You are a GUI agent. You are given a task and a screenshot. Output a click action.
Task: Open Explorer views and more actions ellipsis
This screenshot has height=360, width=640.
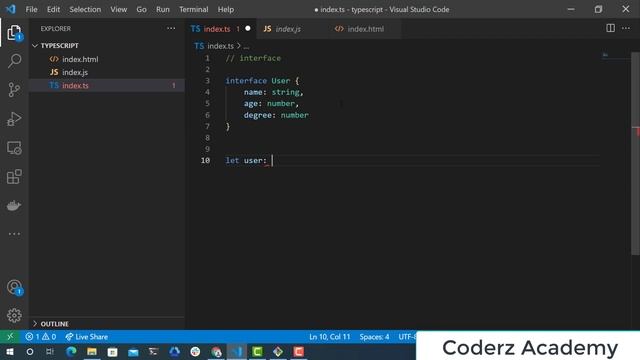click(171, 29)
